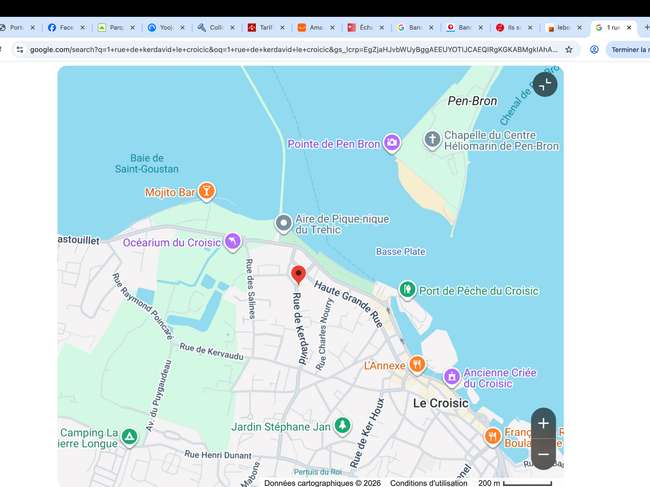The height and width of the screenshot is (487, 650).
Task: Click the Pointe de Pen Bron label
Action: (334, 144)
